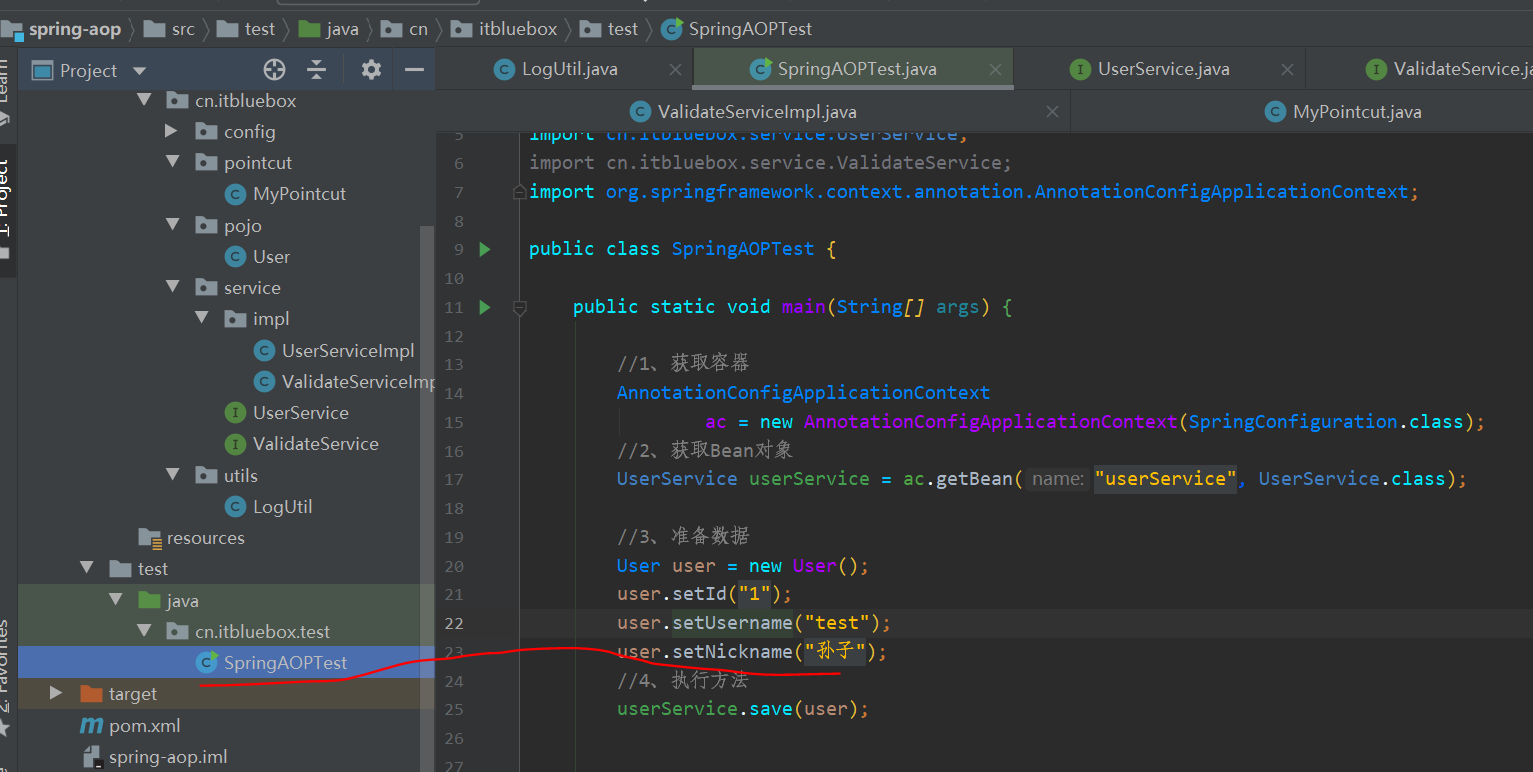This screenshot has height=772, width=1533.
Task: Select the resources folder
Action: pyautogui.click(x=205, y=538)
